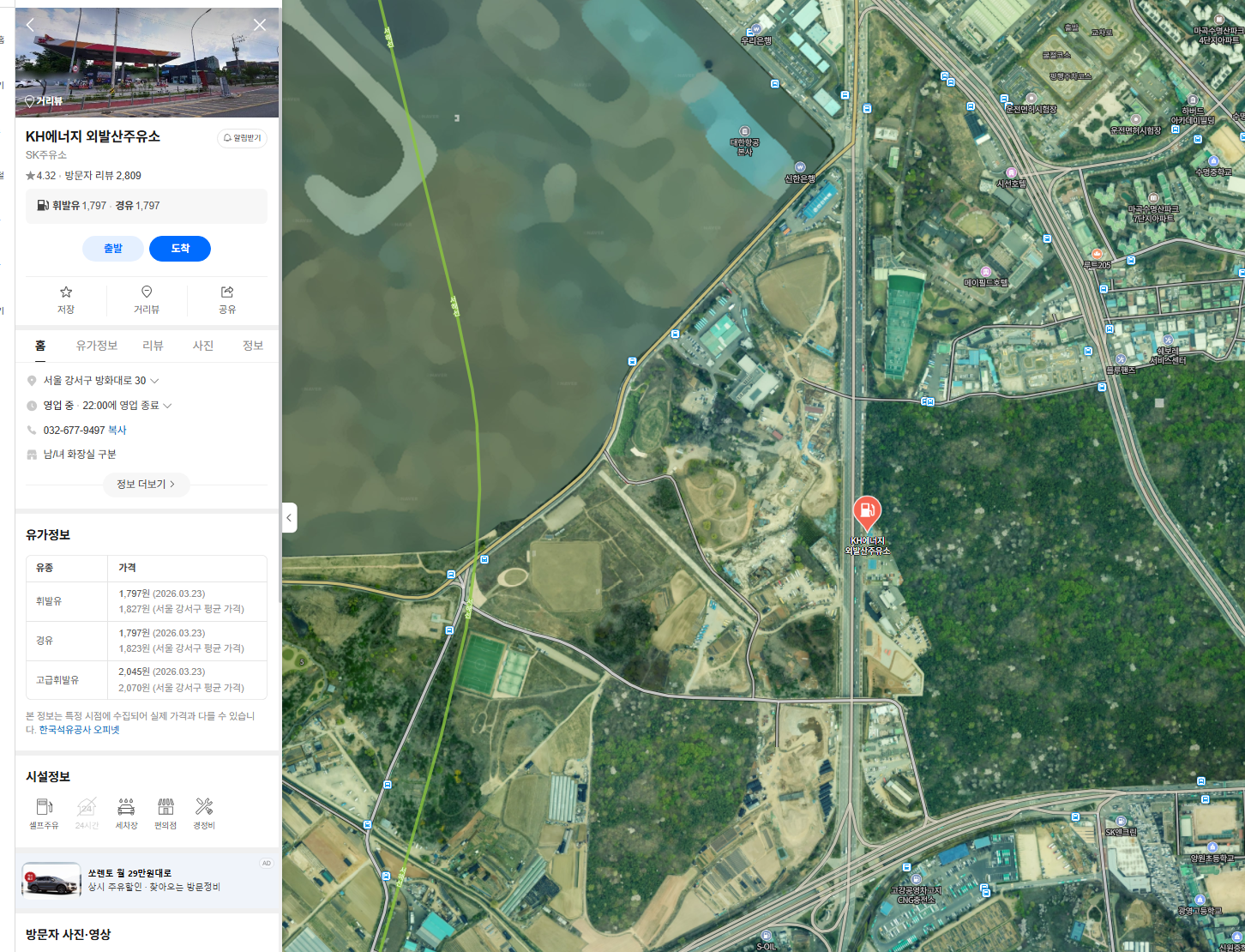Click the 편의점 convenience store icon

pos(165,813)
